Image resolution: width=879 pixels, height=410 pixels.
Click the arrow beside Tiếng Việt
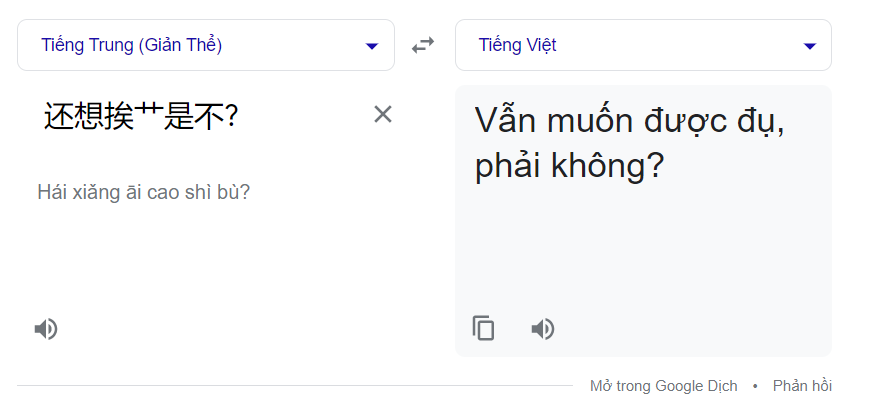pos(809,46)
